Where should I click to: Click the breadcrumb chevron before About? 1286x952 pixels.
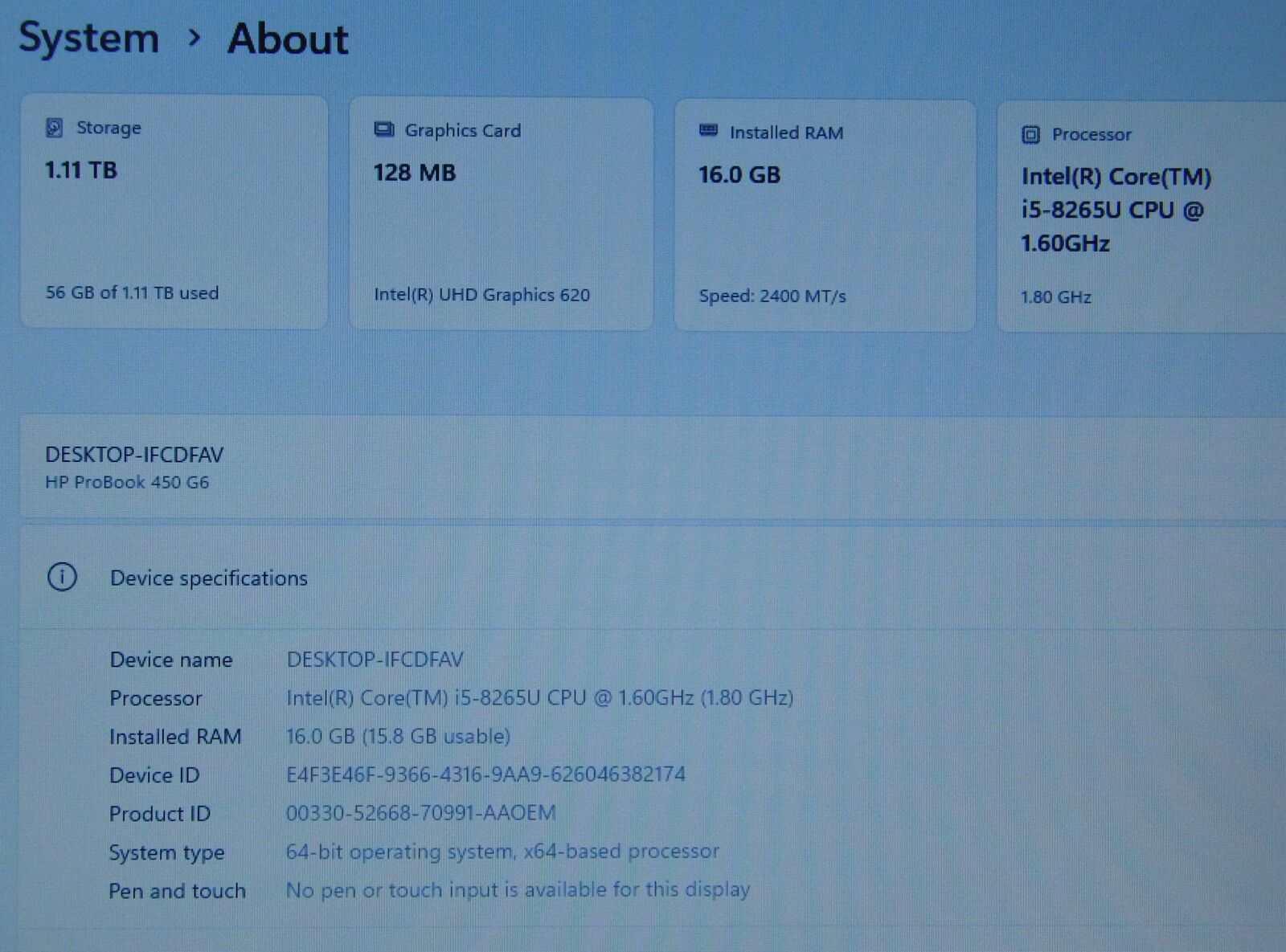pos(194,37)
